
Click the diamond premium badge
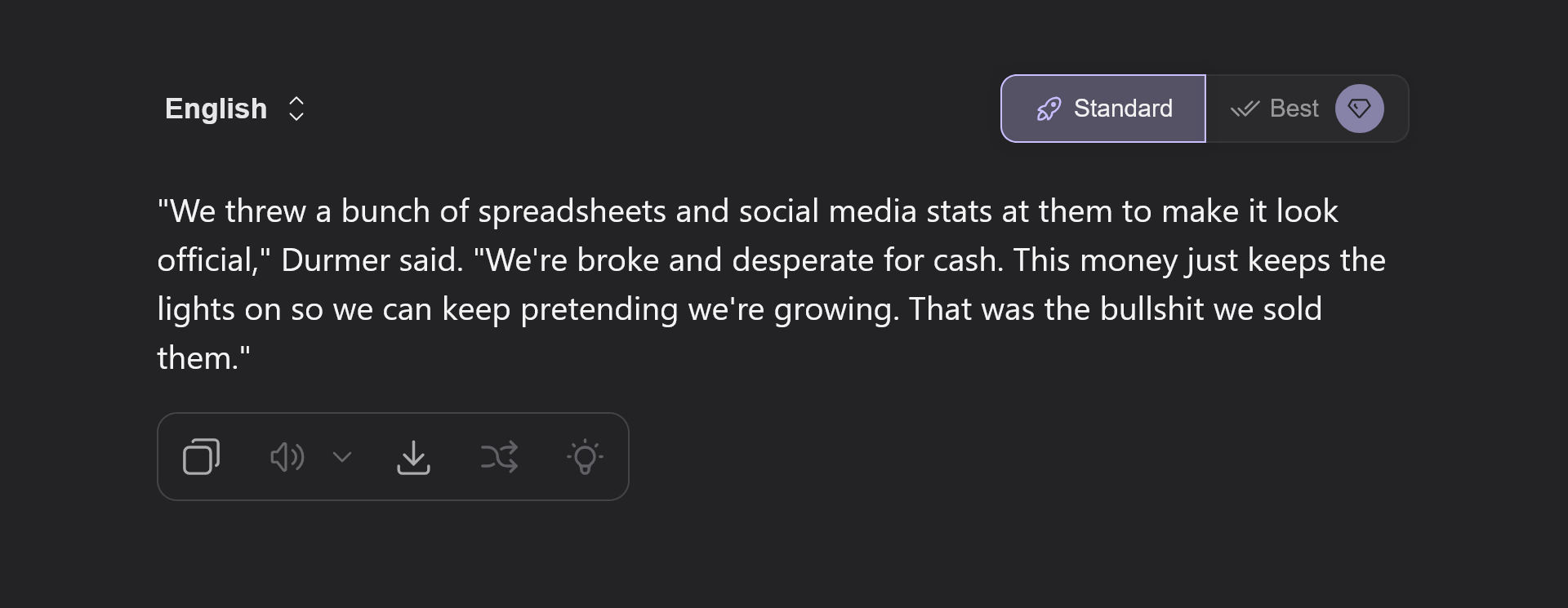(1359, 109)
